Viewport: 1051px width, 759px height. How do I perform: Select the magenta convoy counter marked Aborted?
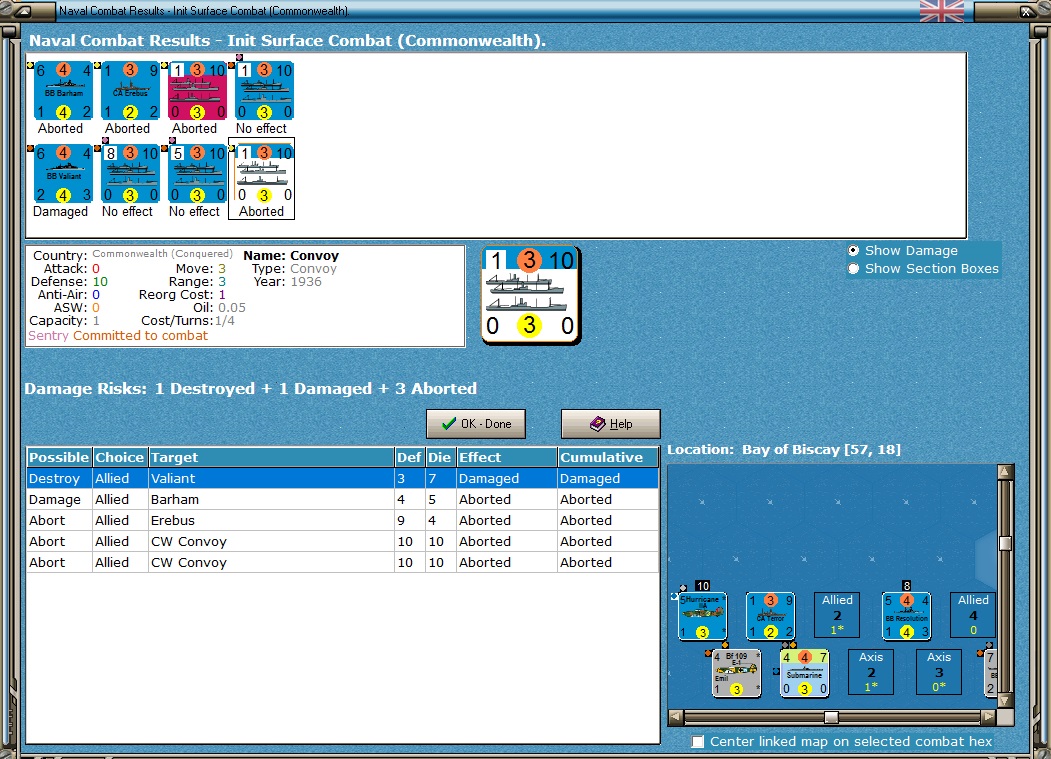198,91
